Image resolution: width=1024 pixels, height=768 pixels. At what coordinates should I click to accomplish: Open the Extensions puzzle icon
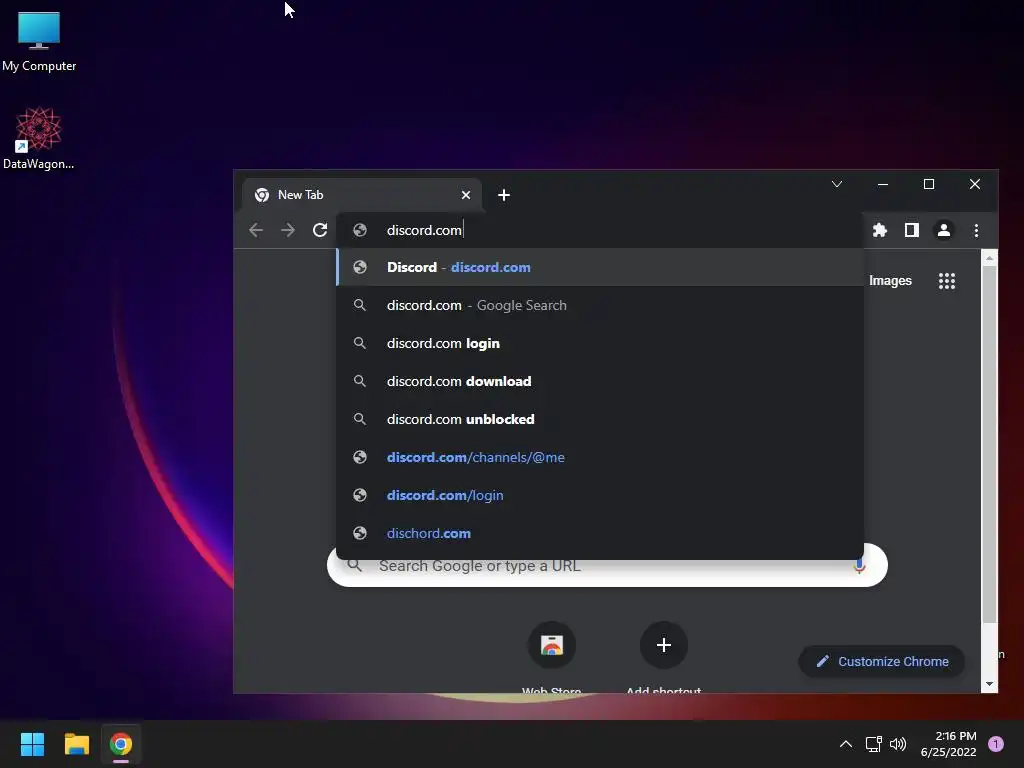[x=880, y=230]
